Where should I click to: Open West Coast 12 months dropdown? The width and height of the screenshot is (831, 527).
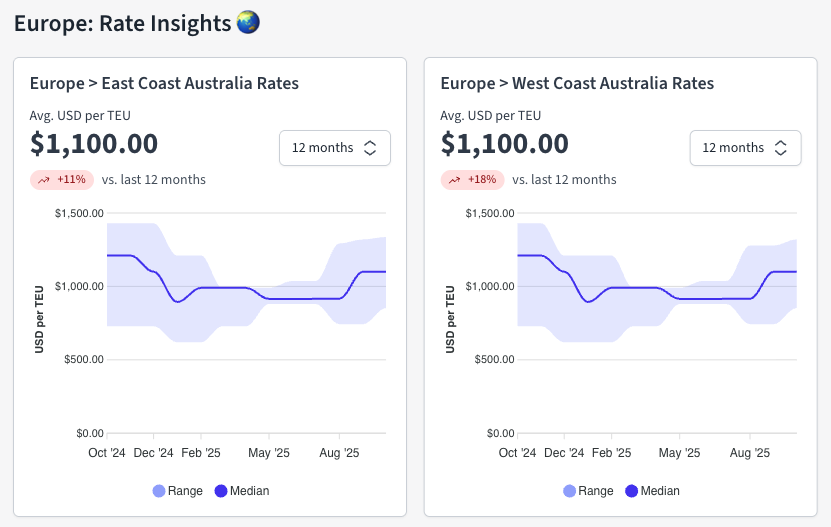tap(745, 148)
